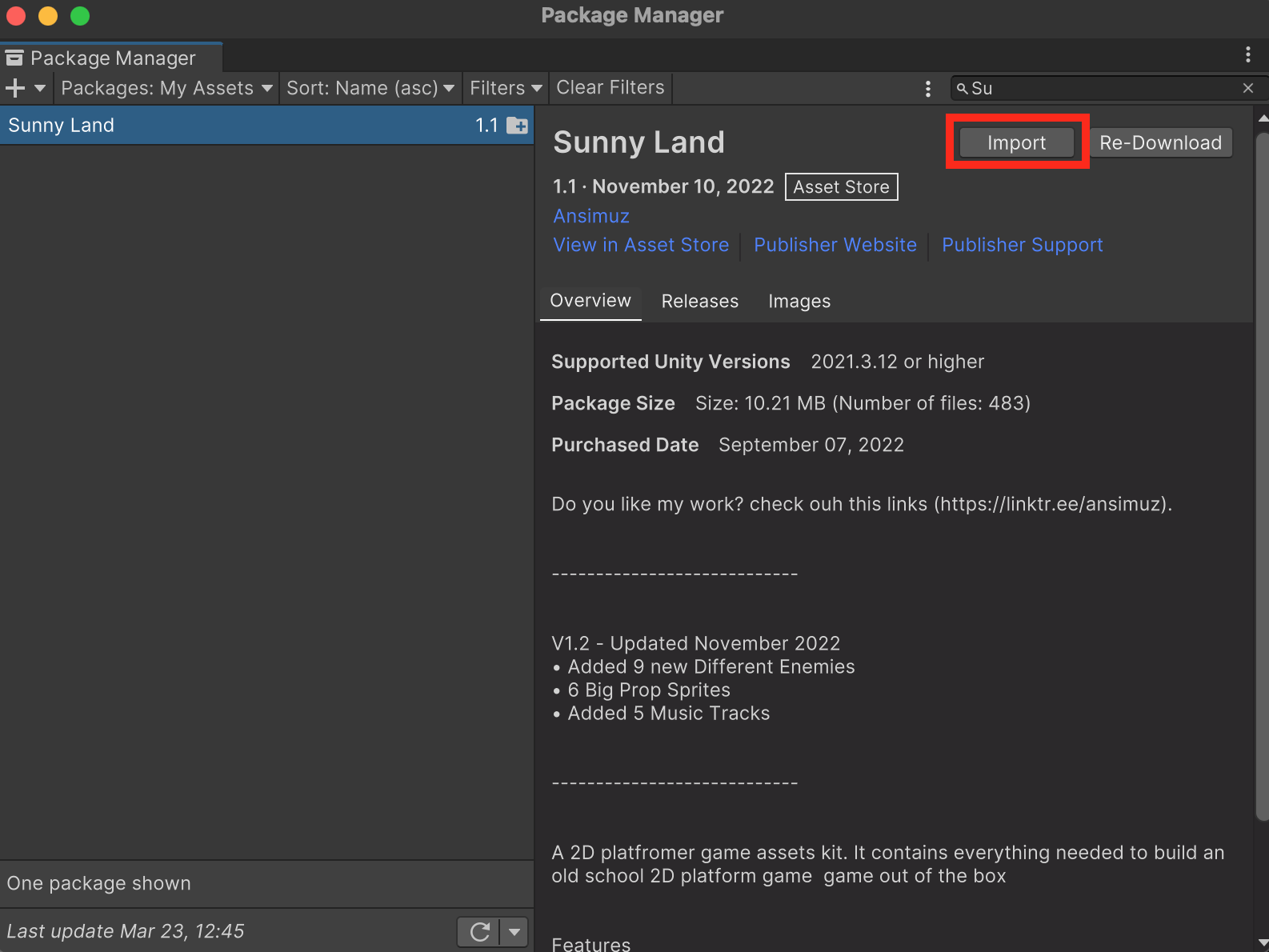The image size is (1269, 952).
Task: Click '2021.3.12 or higher' text
Action: (x=897, y=362)
